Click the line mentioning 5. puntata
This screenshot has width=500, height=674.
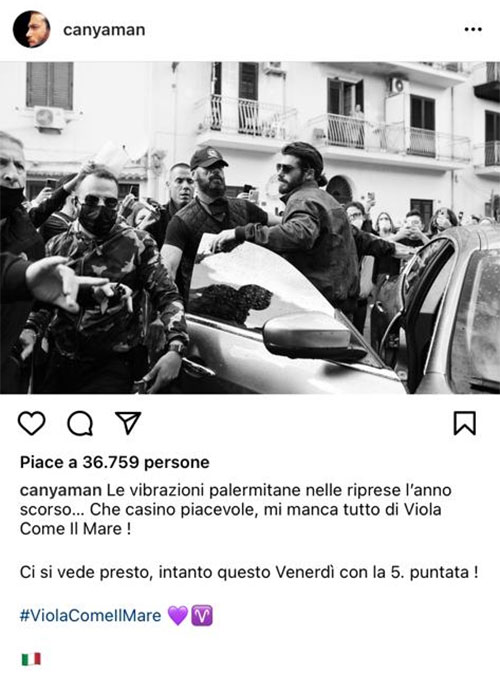[x=249, y=573]
